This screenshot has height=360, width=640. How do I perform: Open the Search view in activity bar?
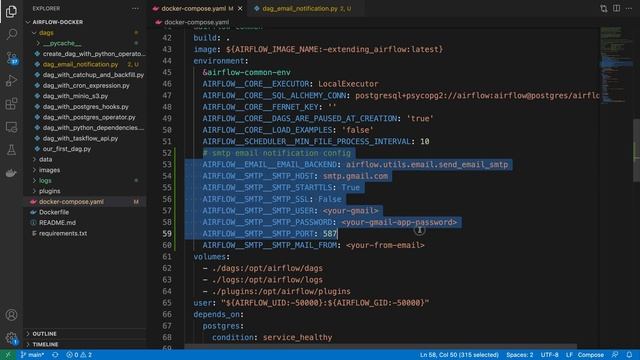click(11, 34)
